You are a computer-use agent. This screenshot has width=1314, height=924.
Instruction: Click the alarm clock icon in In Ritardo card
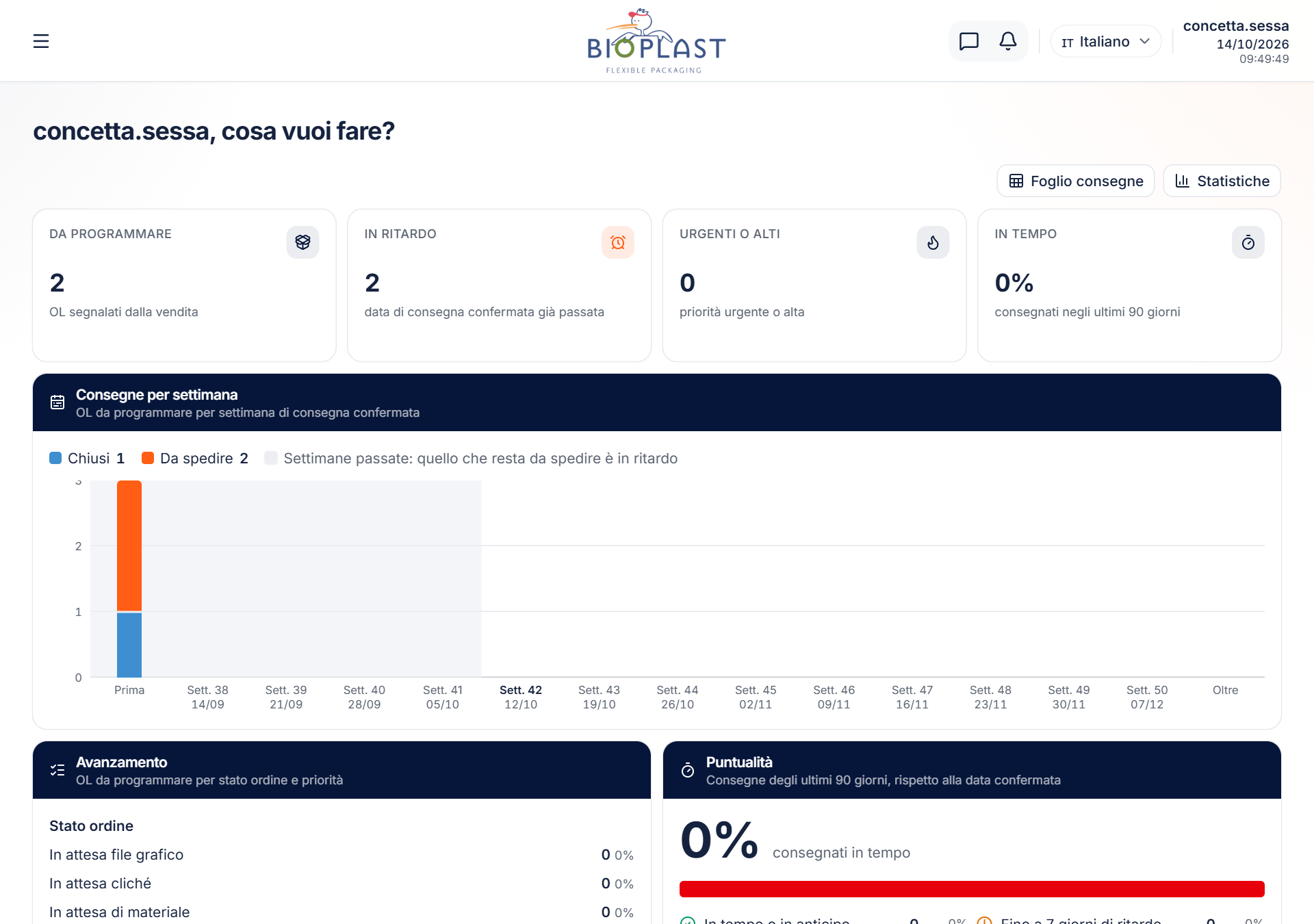[x=618, y=242]
